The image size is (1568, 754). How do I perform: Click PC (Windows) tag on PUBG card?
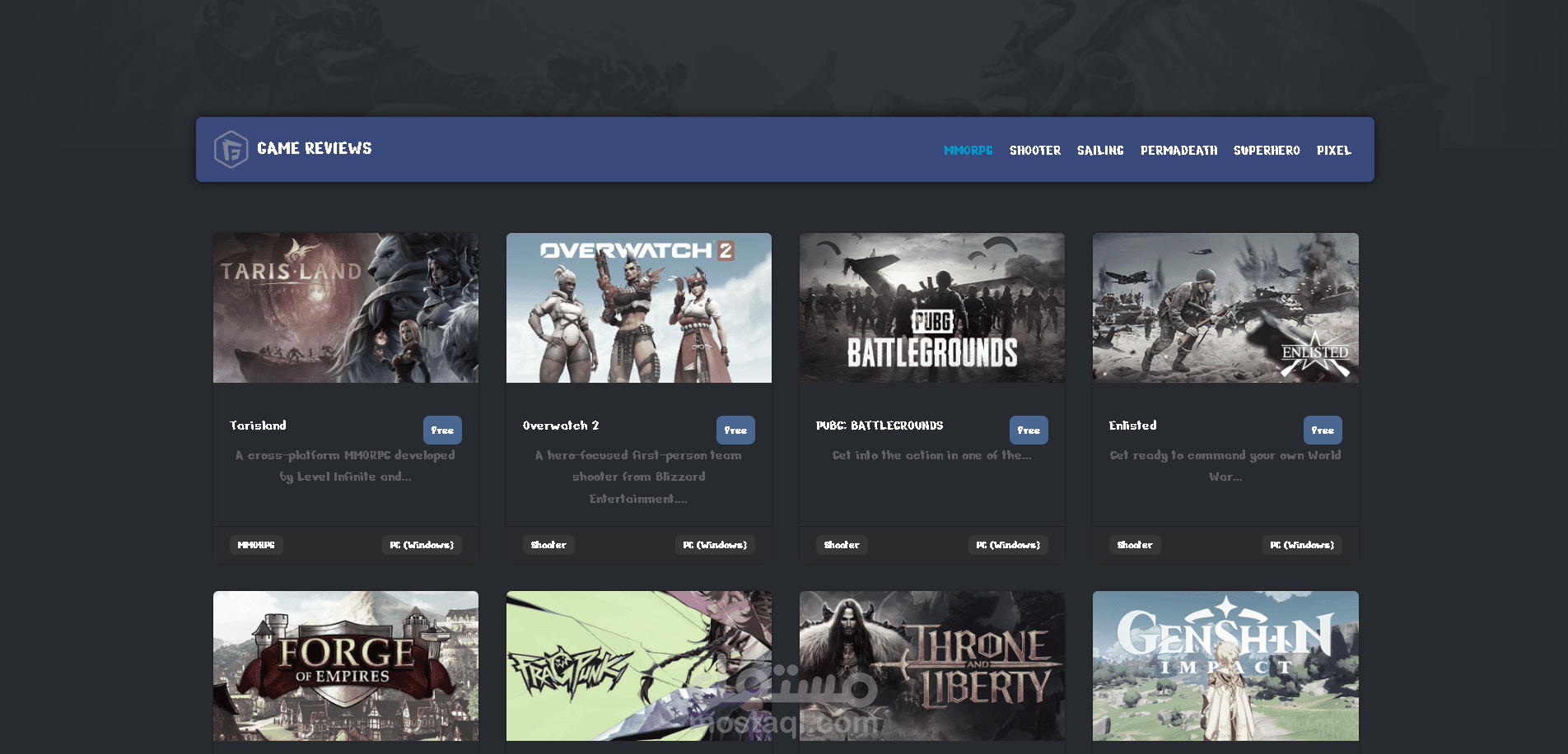1008,545
